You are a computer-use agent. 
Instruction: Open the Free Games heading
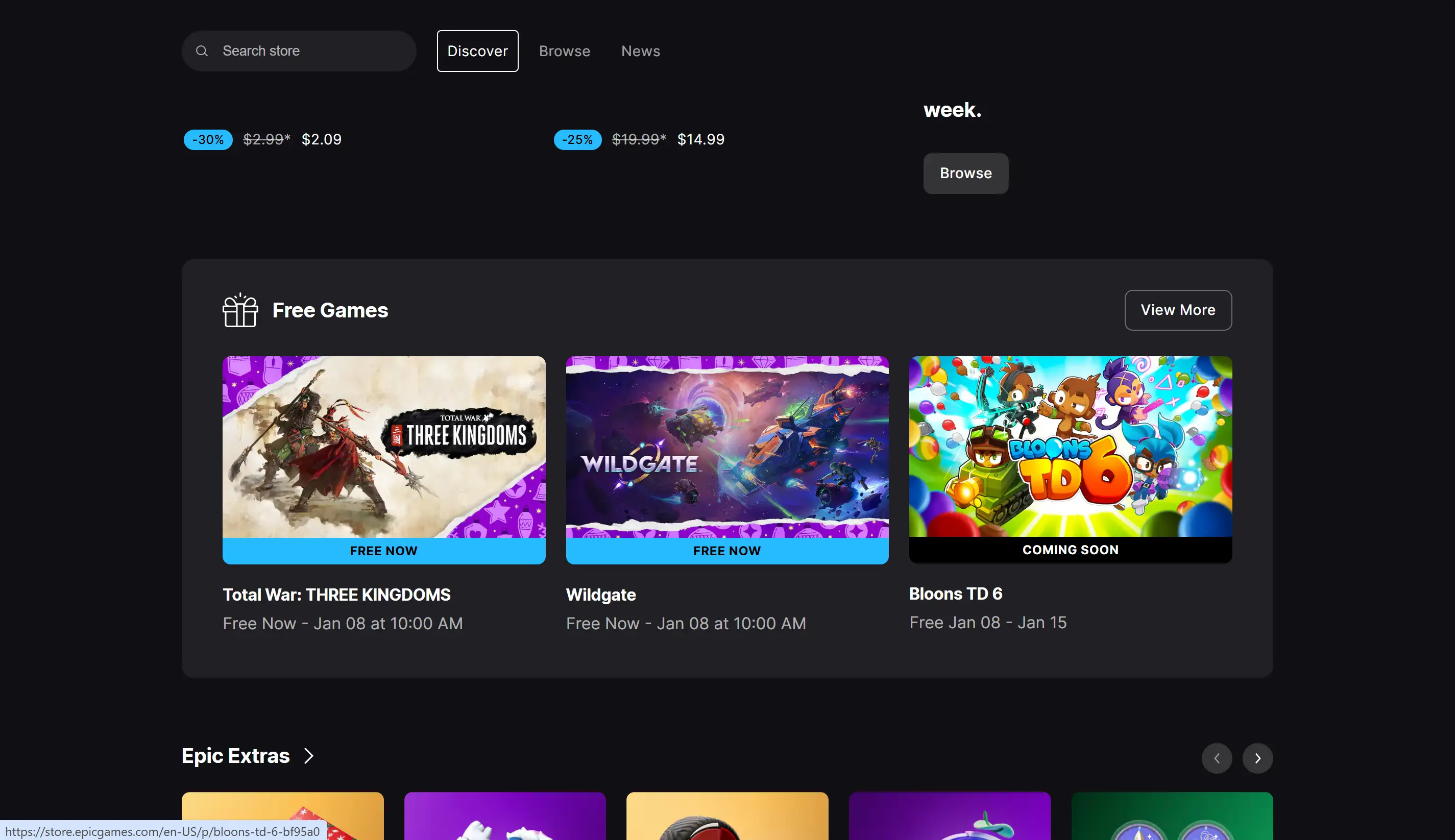pos(330,310)
